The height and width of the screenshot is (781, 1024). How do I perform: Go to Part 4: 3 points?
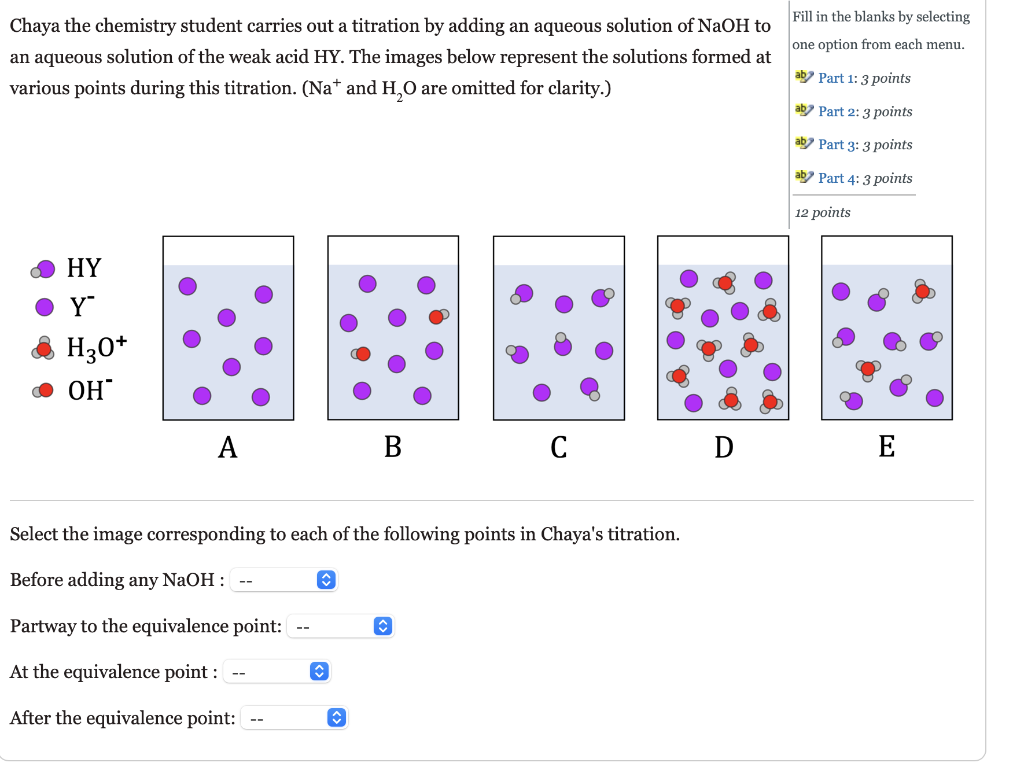[x=865, y=178]
